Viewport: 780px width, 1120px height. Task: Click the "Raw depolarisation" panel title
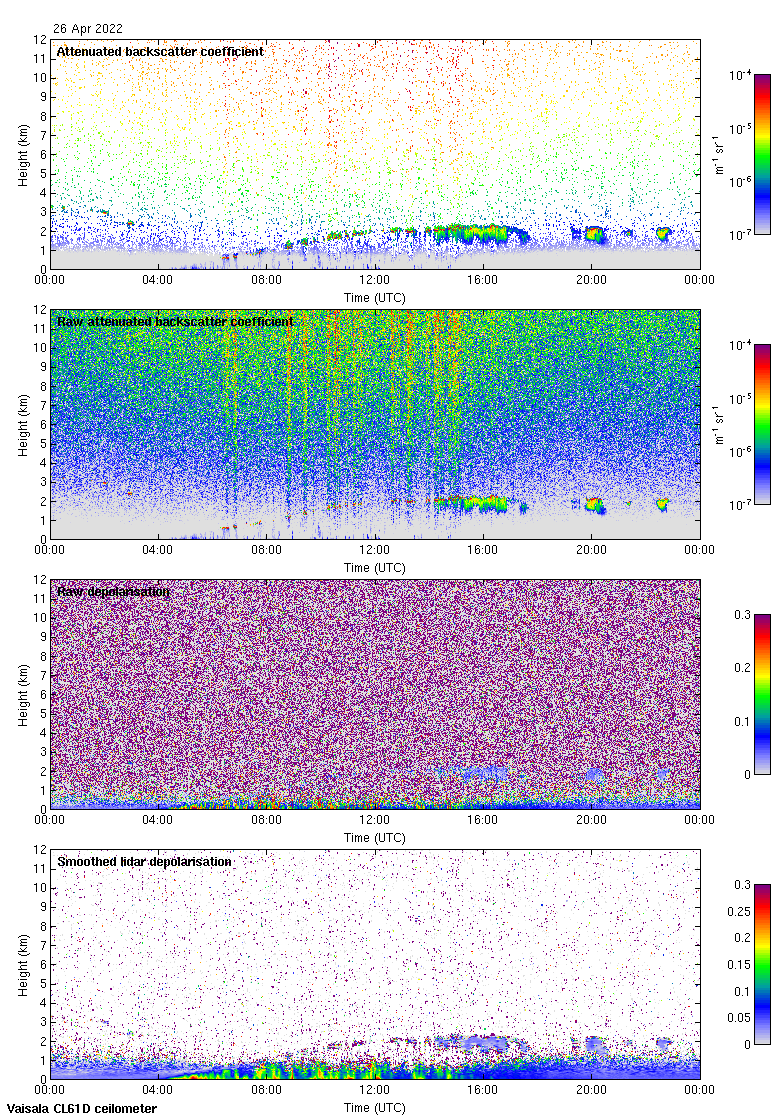(x=114, y=591)
